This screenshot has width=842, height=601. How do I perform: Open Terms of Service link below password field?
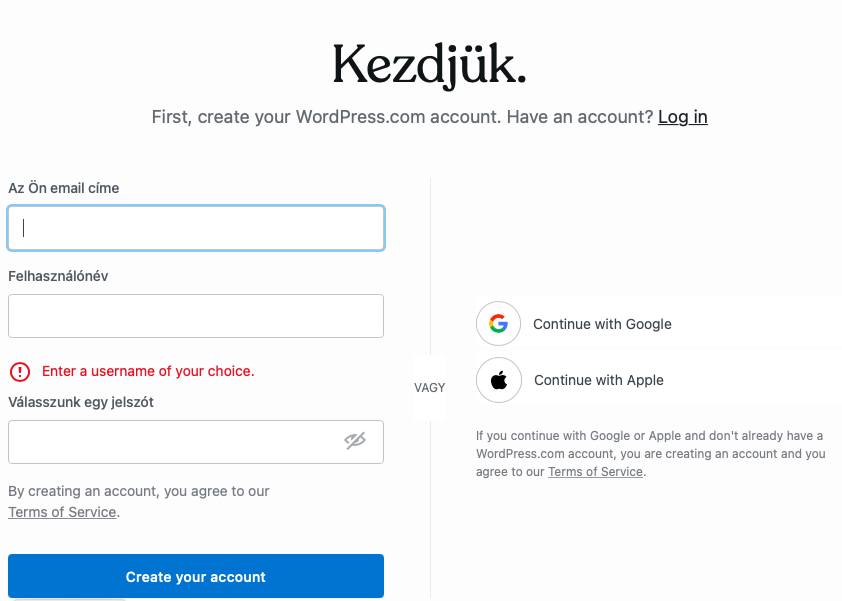click(62, 512)
